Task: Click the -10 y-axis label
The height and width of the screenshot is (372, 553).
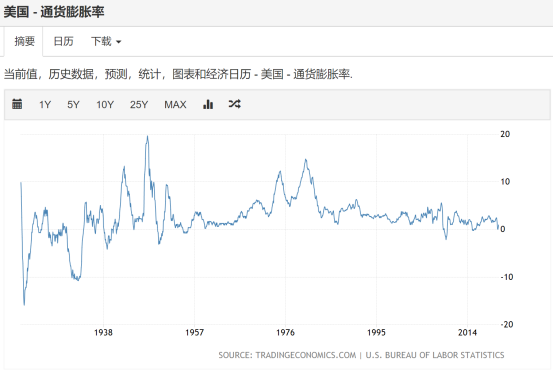Action: tap(507, 277)
